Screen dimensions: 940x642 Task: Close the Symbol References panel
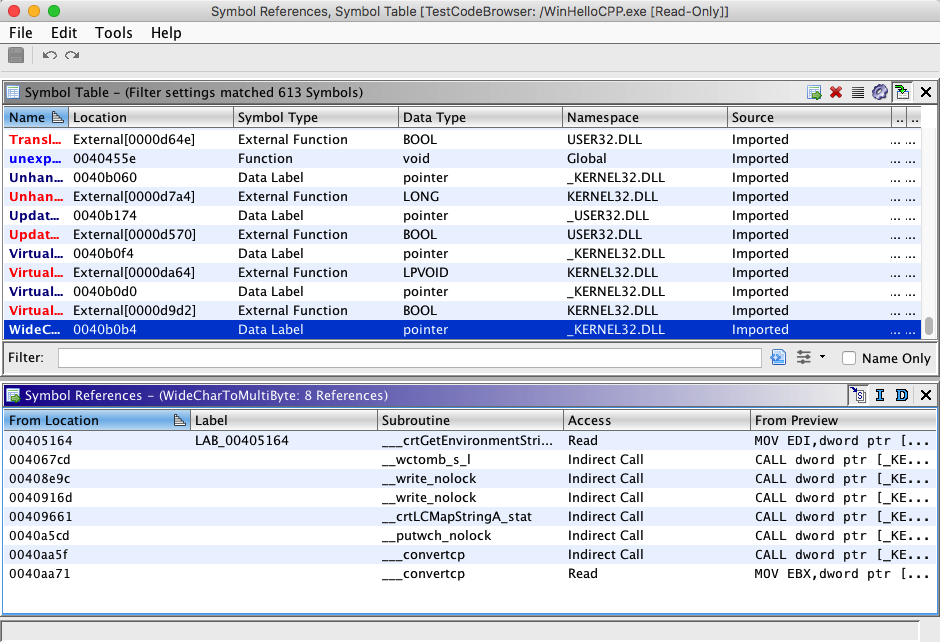pyautogui.click(x=925, y=395)
